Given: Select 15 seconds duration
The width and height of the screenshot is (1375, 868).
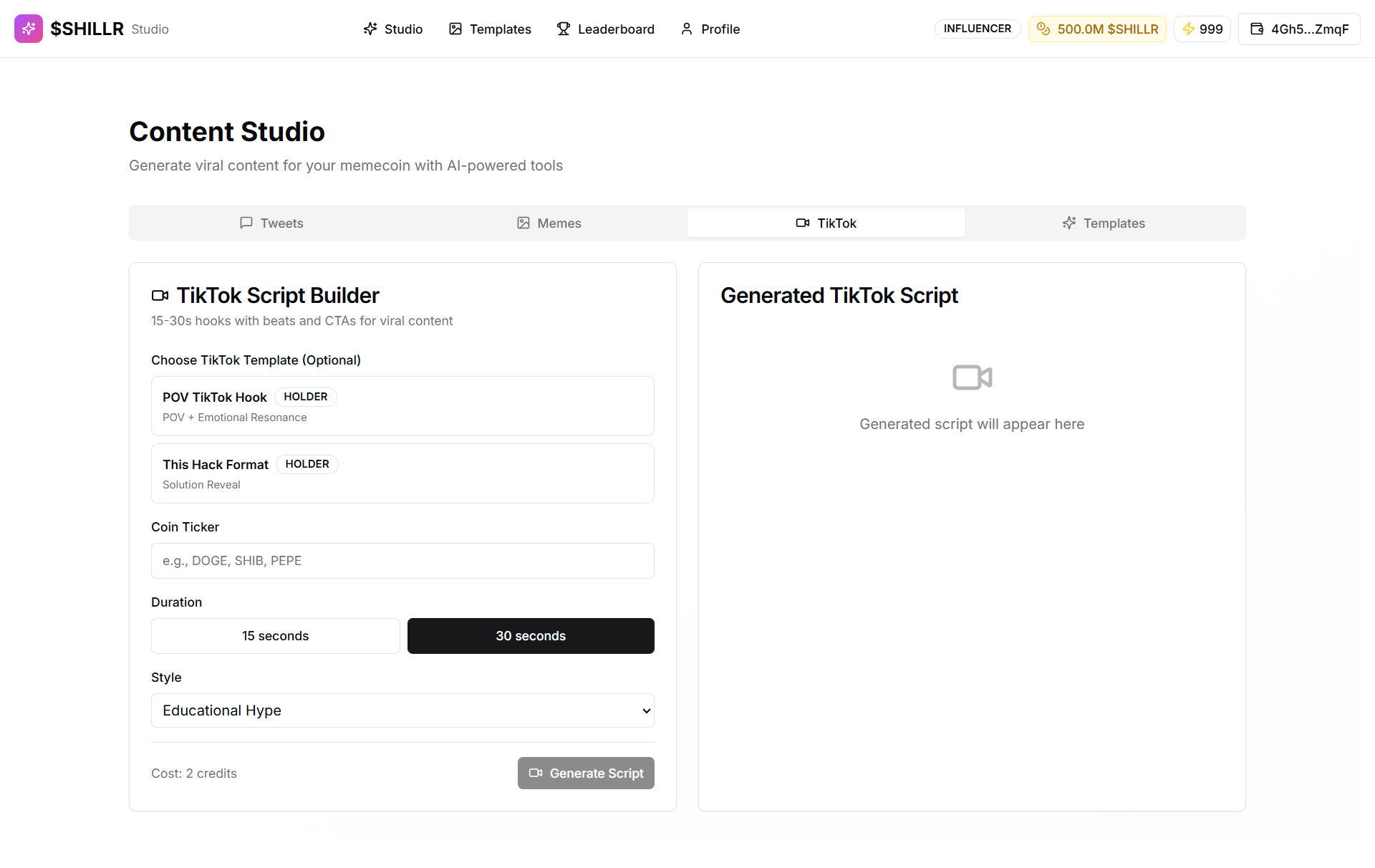Looking at the screenshot, I should pyautogui.click(x=275, y=636).
